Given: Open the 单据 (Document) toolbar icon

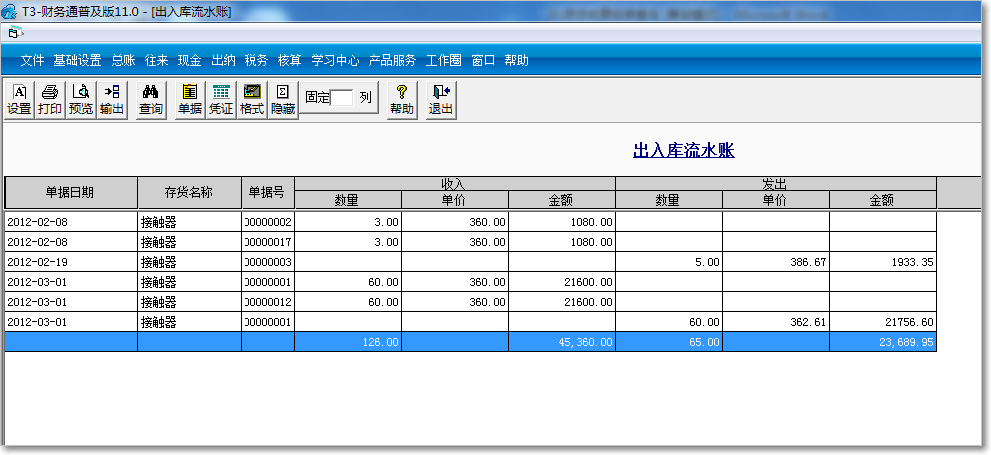Looking at the screenshot, I should pos(190,100).
